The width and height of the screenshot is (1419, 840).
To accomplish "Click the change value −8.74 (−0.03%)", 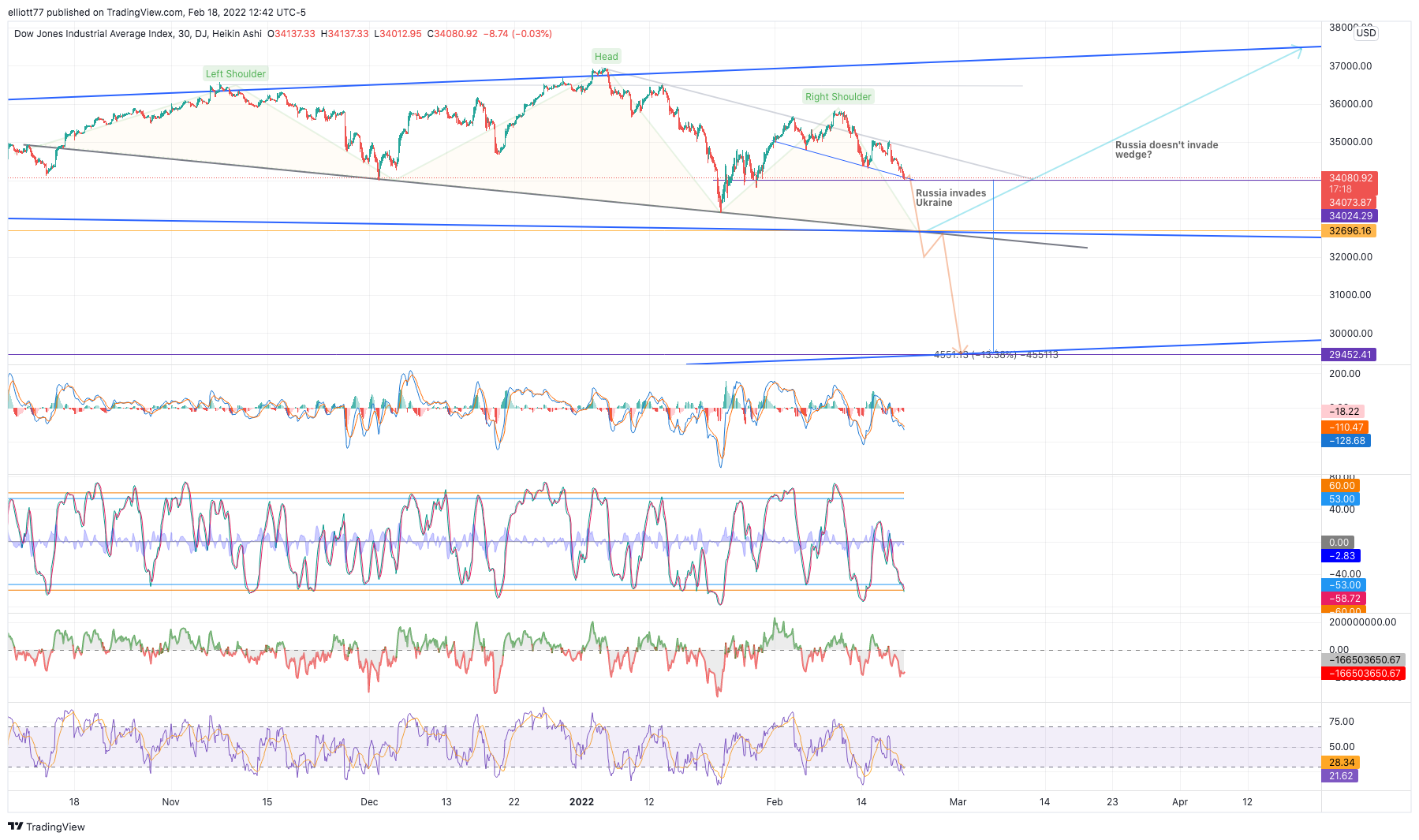I will click(517, 34).
